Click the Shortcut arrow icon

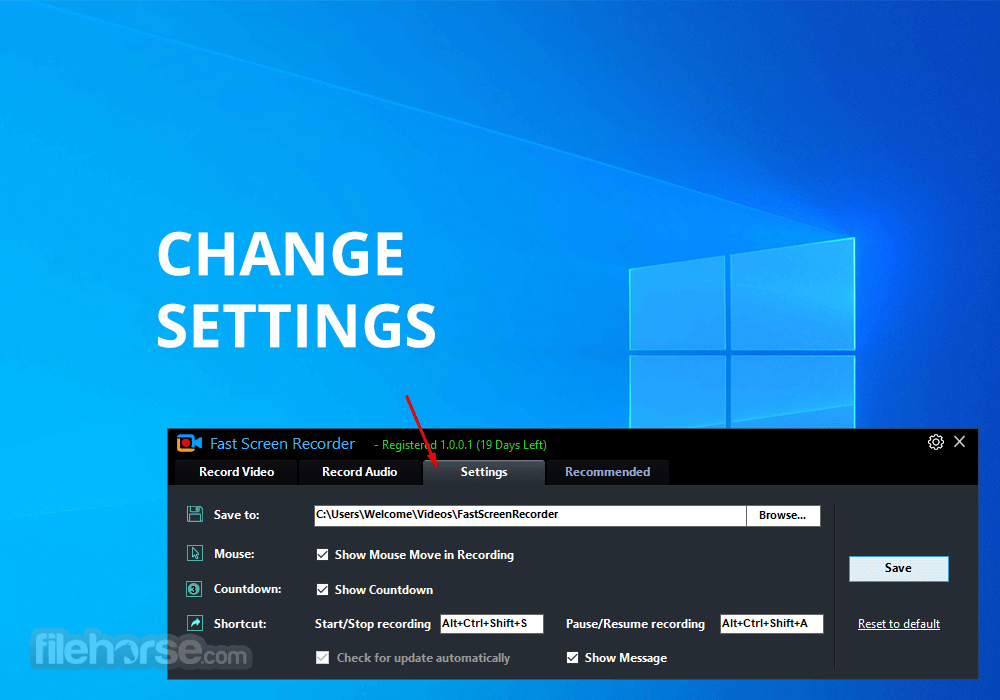(195, 623)
